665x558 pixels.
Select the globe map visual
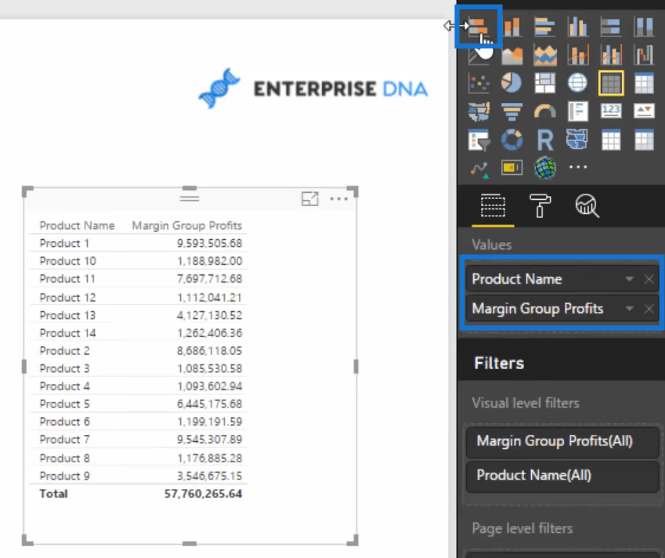(578, 83)
